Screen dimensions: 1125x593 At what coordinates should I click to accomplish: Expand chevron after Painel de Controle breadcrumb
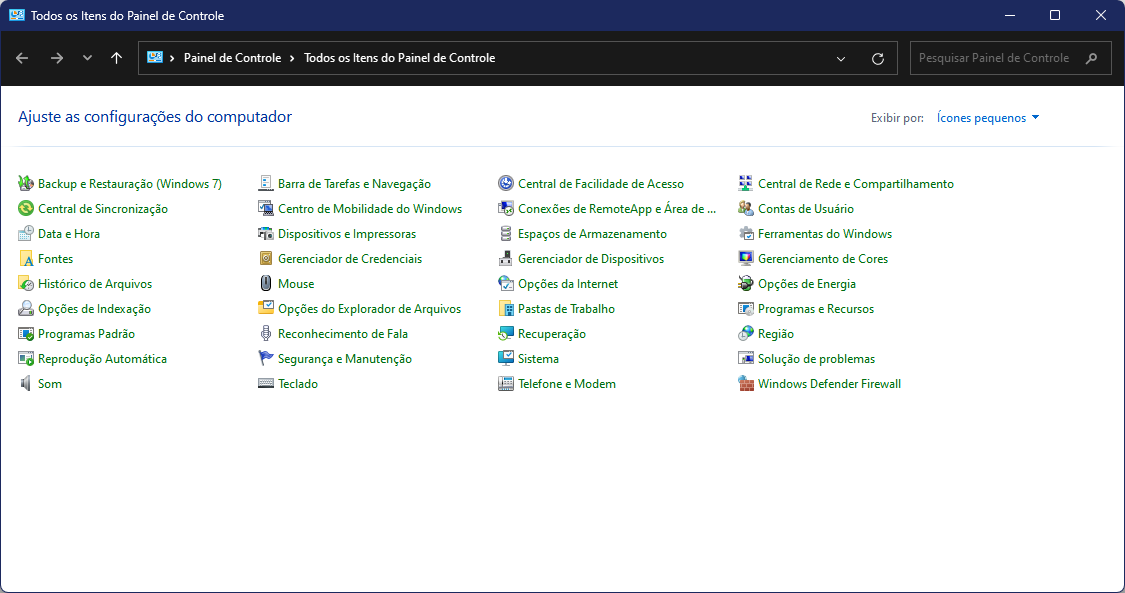tap(292, 58)
